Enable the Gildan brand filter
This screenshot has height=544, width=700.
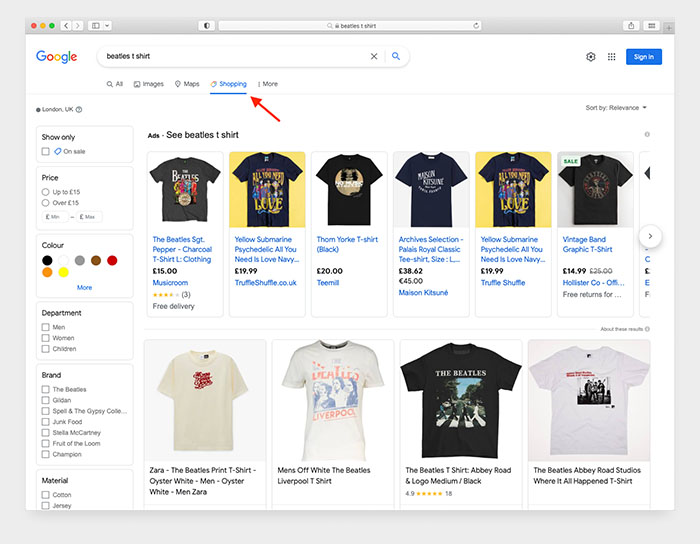point(46,400)
